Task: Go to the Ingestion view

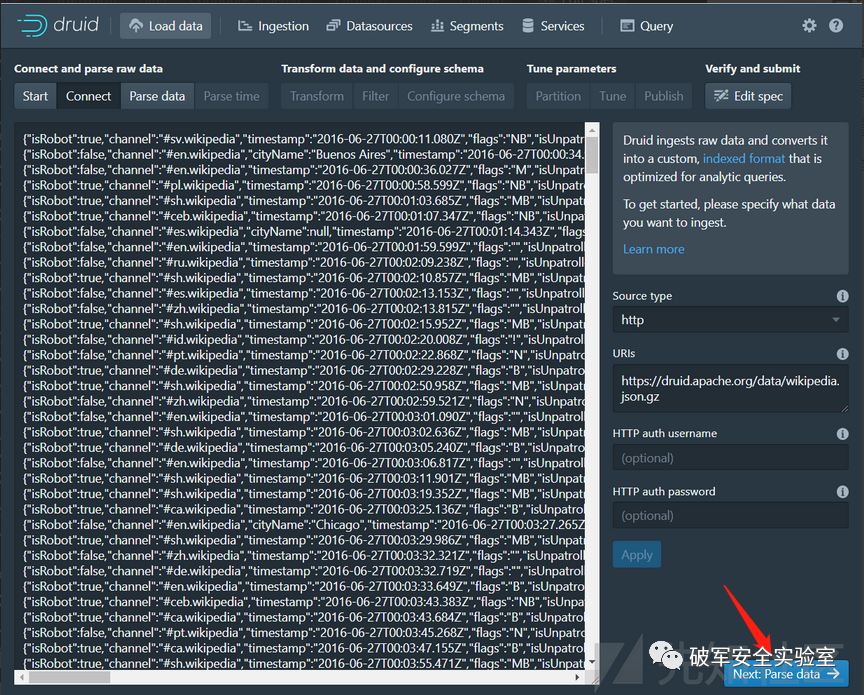Action: click(x=273, y=26)
